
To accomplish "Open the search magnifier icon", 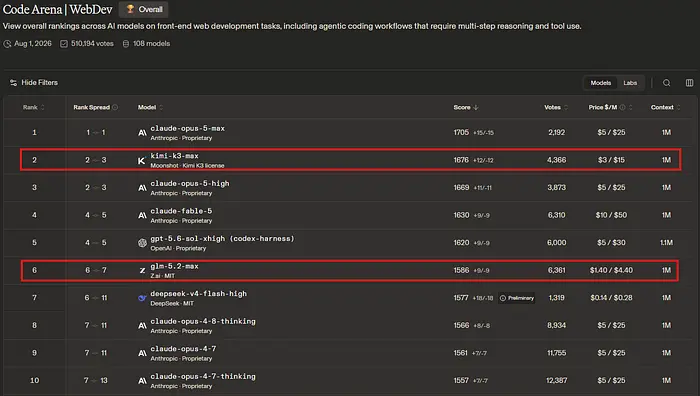I will click(x=667, y=83).
